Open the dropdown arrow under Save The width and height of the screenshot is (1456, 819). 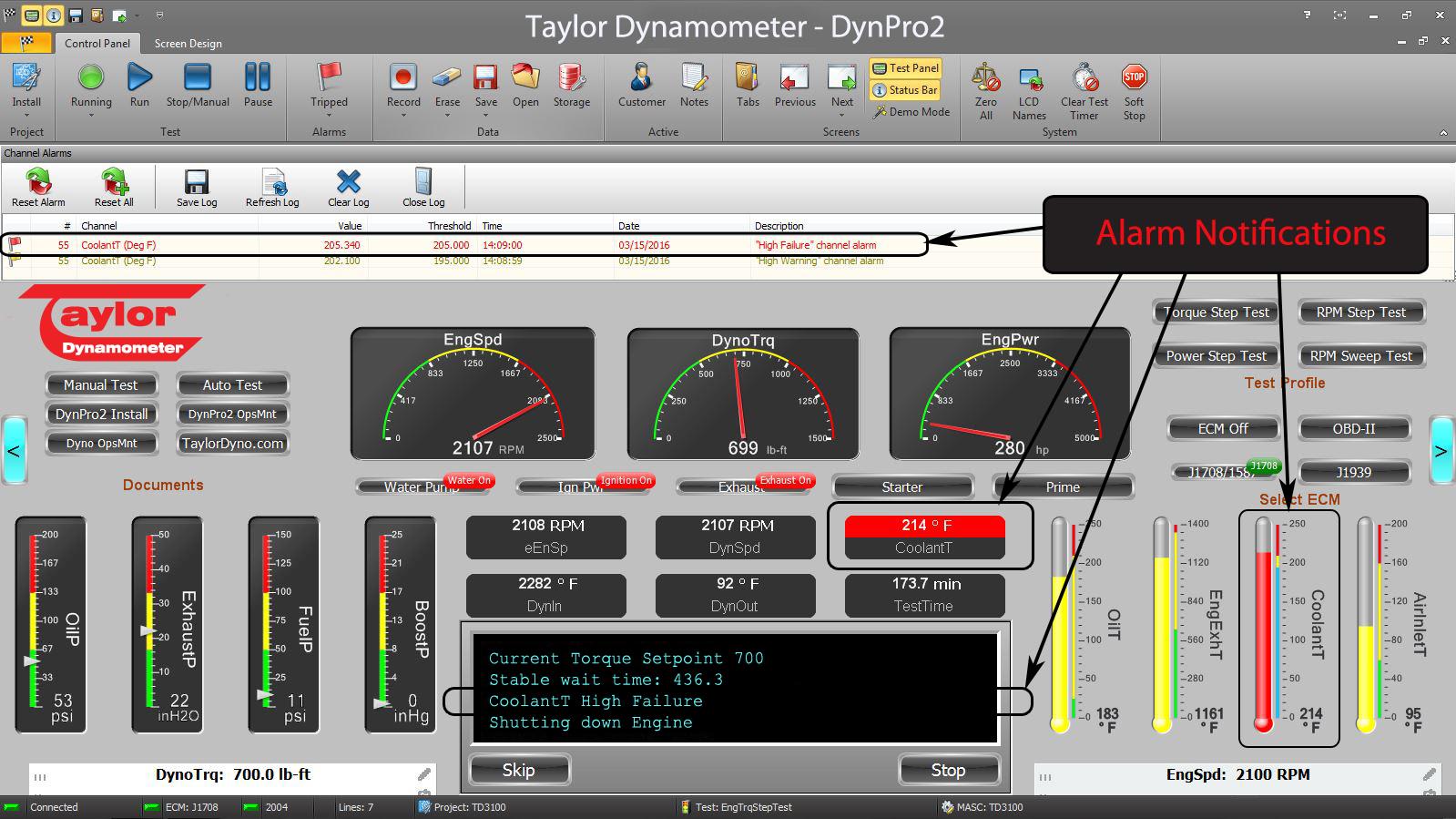click(486, 116)
